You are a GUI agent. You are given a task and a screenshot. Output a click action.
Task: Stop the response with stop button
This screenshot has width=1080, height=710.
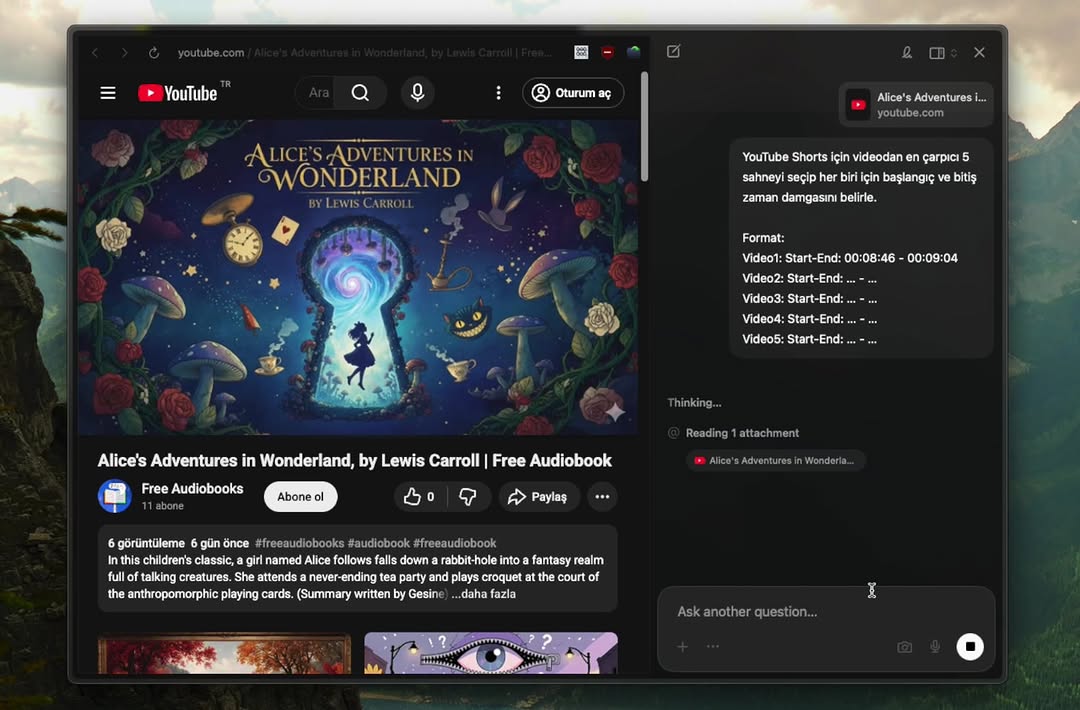click(970, 647)
